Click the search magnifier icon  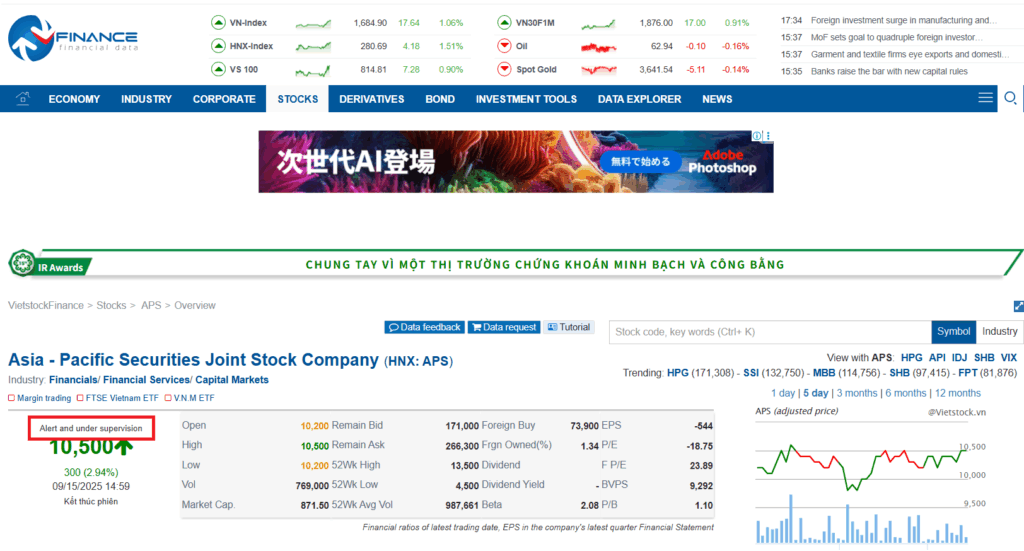coord(1010,99)
